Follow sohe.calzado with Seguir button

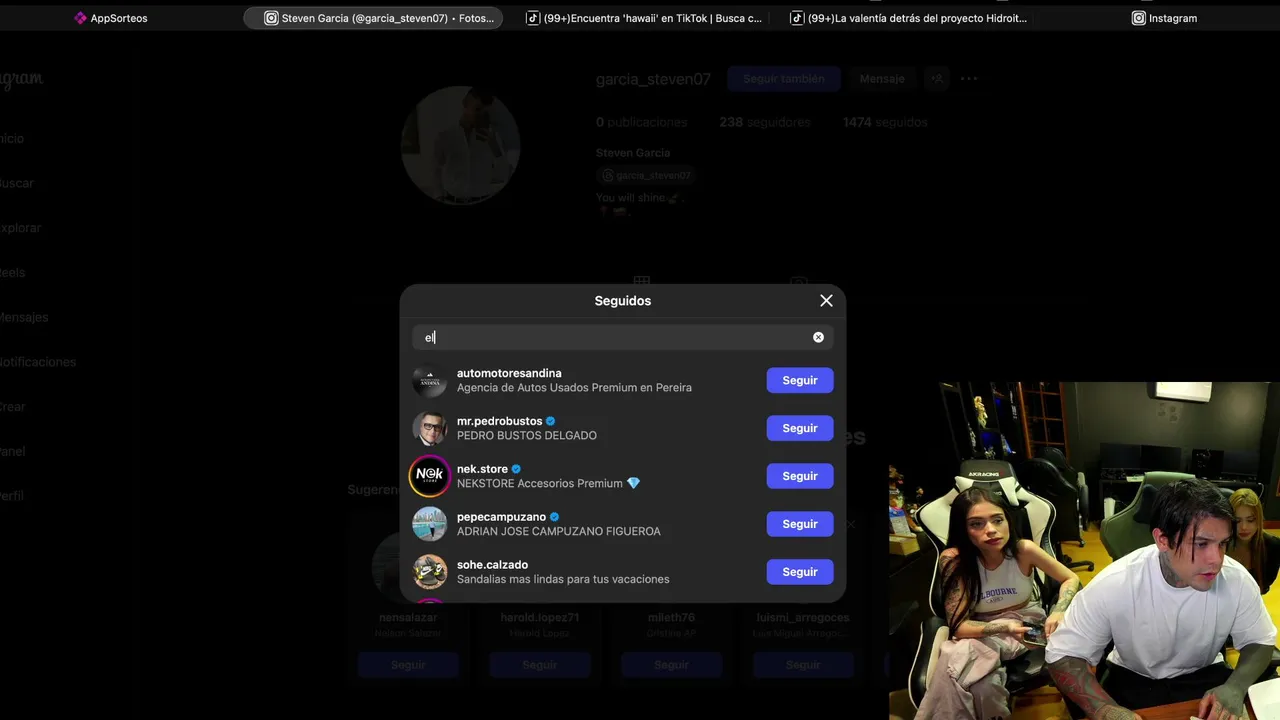coord(800,572)
